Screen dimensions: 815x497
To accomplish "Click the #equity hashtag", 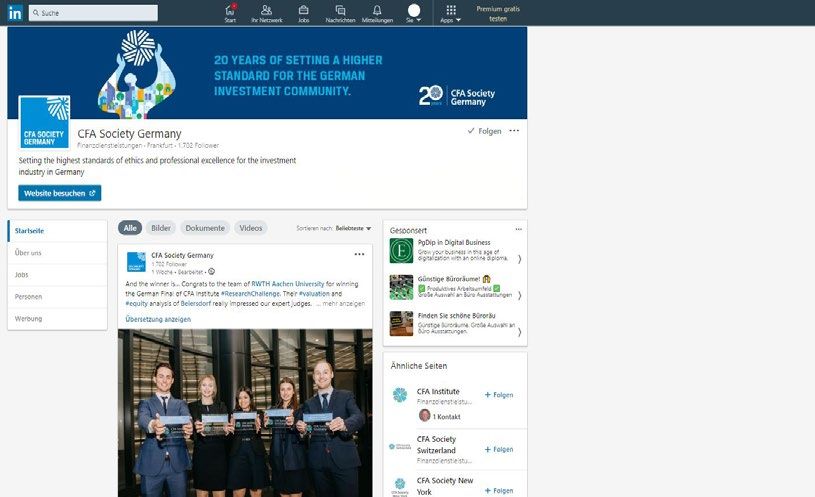I will tap(137, 303).
